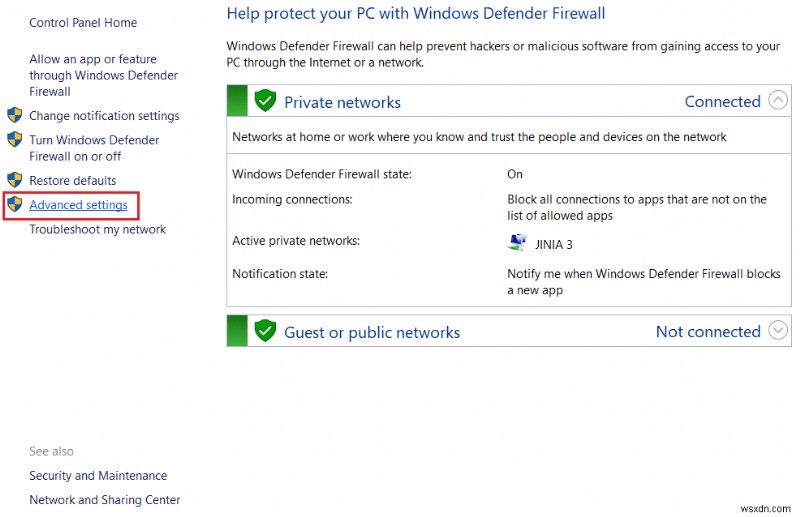Screen dimensions: 800x517
Task: Click the Private networks header title
Action: 342,102
